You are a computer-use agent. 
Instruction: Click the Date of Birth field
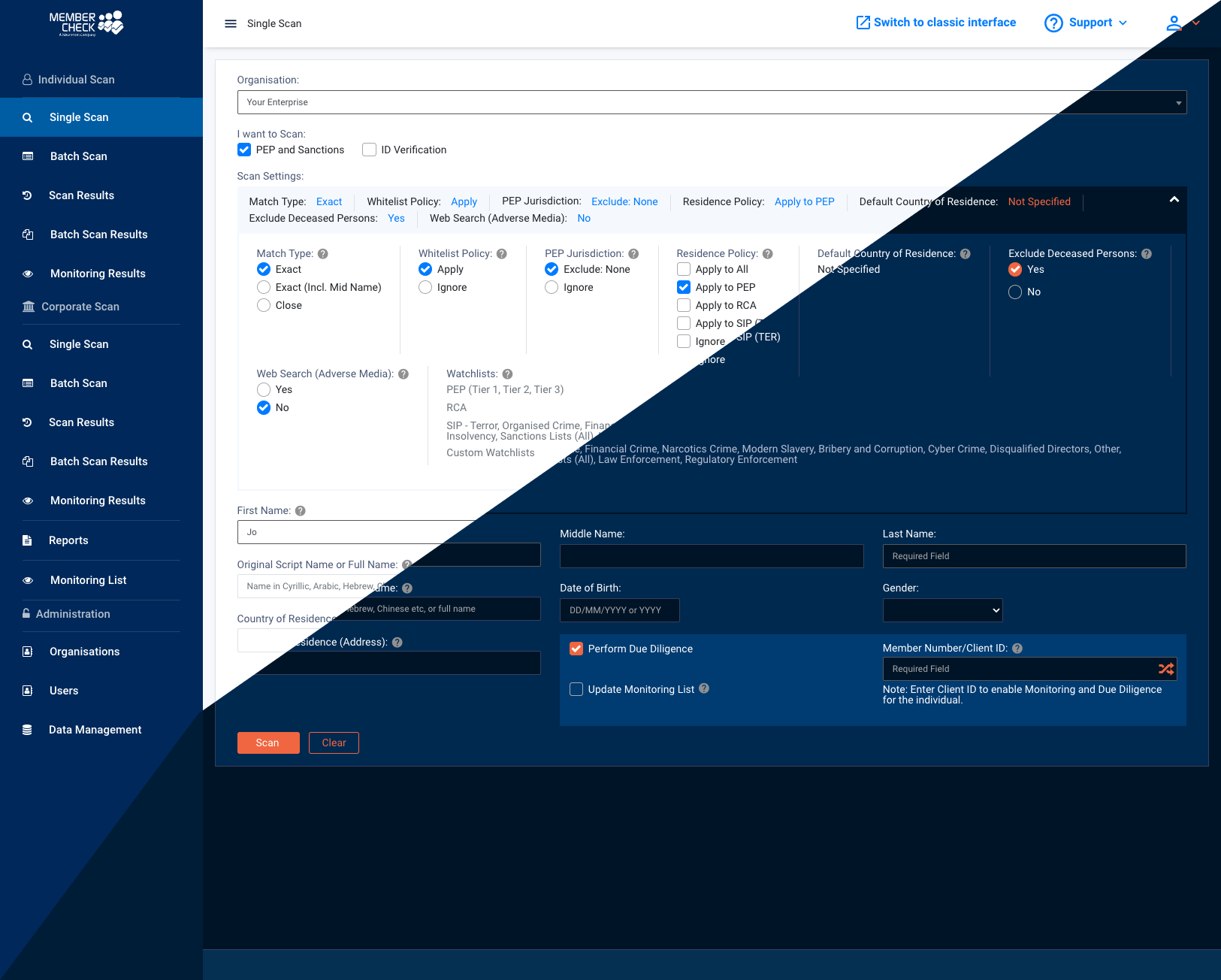(620, 610)
